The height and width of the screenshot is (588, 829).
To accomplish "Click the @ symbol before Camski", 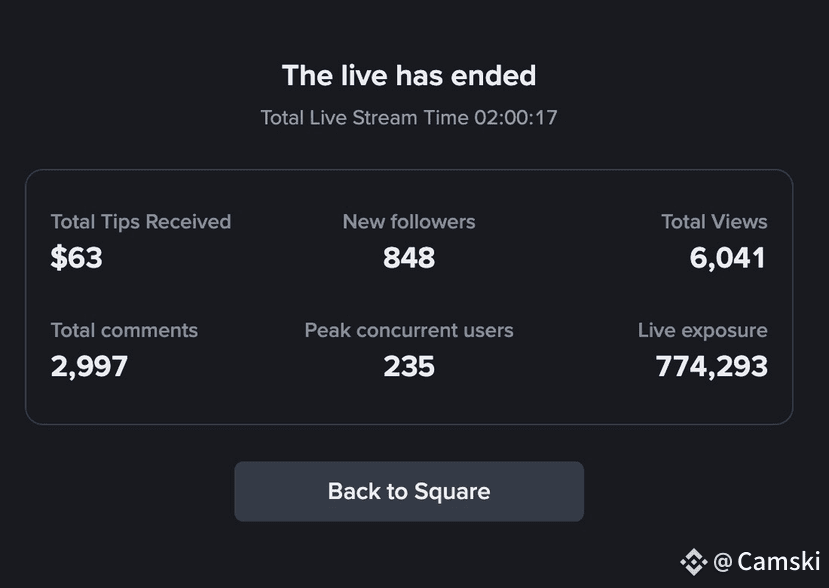I will tap(723, 562).
